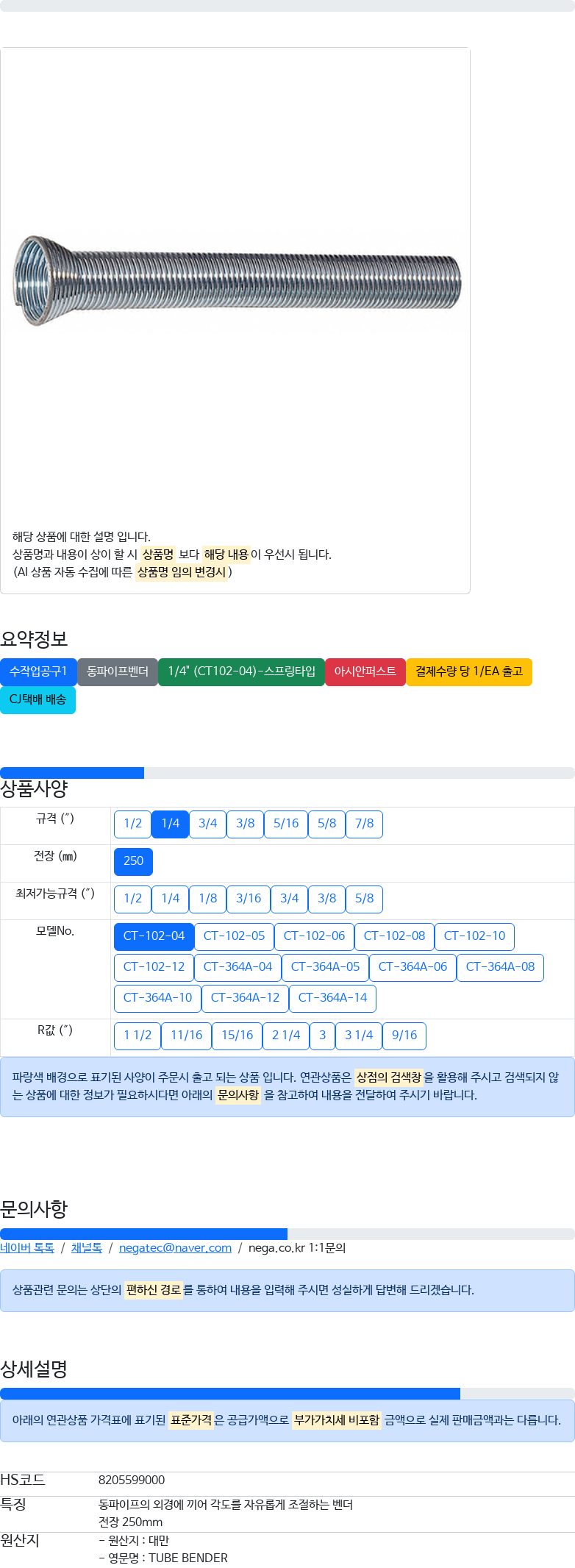
Task: Select model CT-102-05
Action: pyautogui.click(x=234, y=936)
